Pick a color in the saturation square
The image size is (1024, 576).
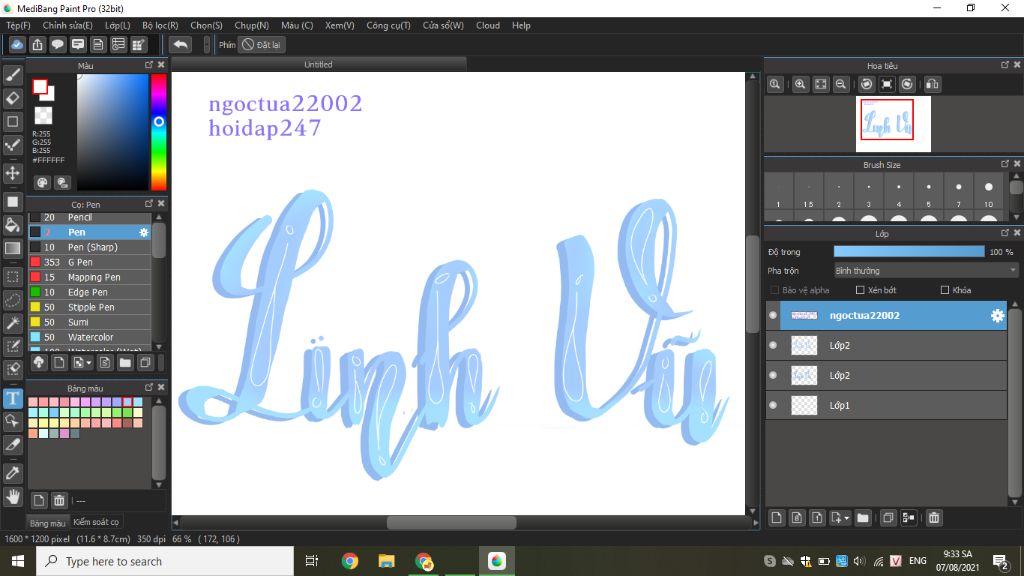tap(112, 132)
